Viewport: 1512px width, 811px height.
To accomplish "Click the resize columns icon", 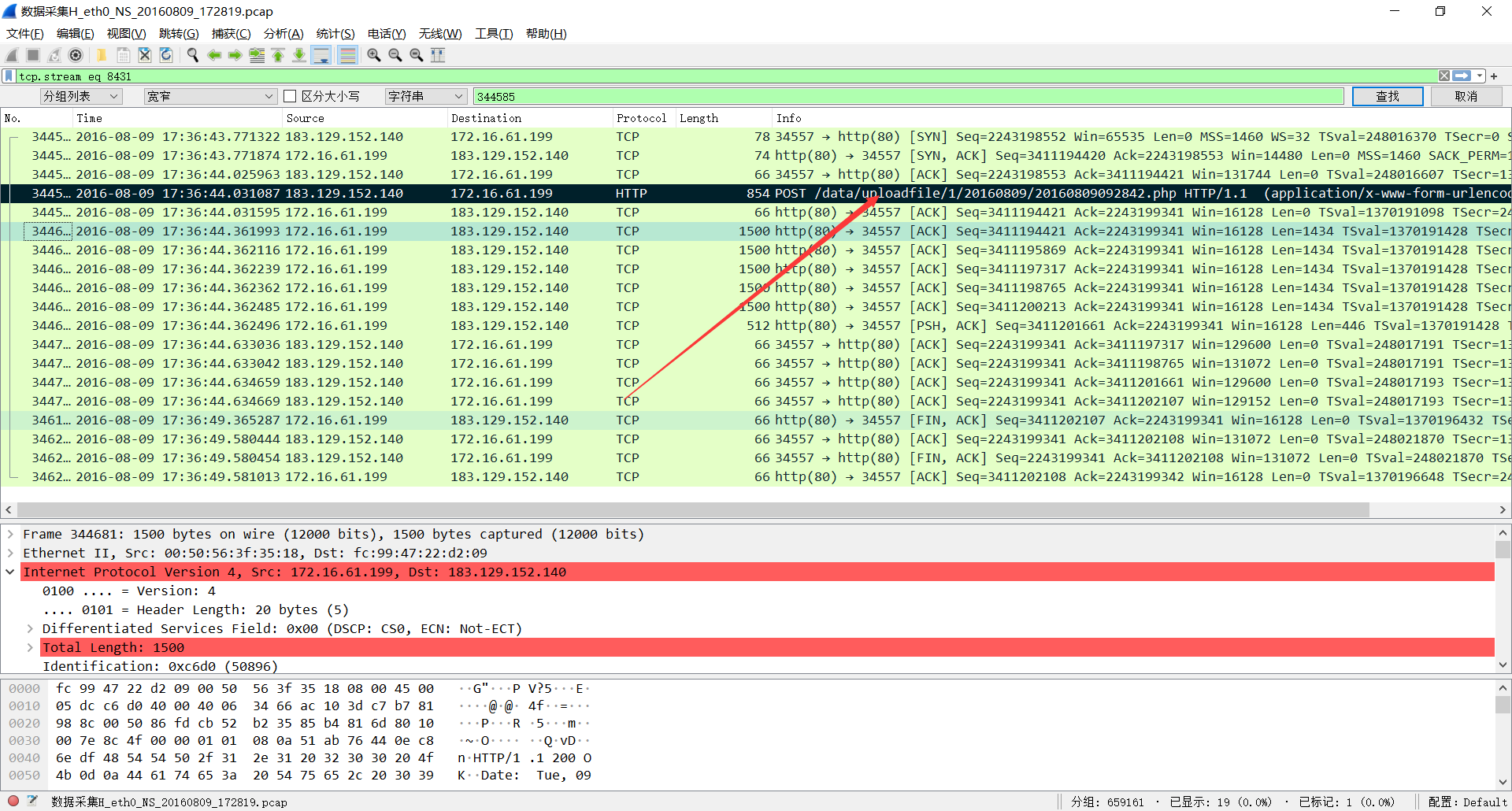I will point(438,55).
